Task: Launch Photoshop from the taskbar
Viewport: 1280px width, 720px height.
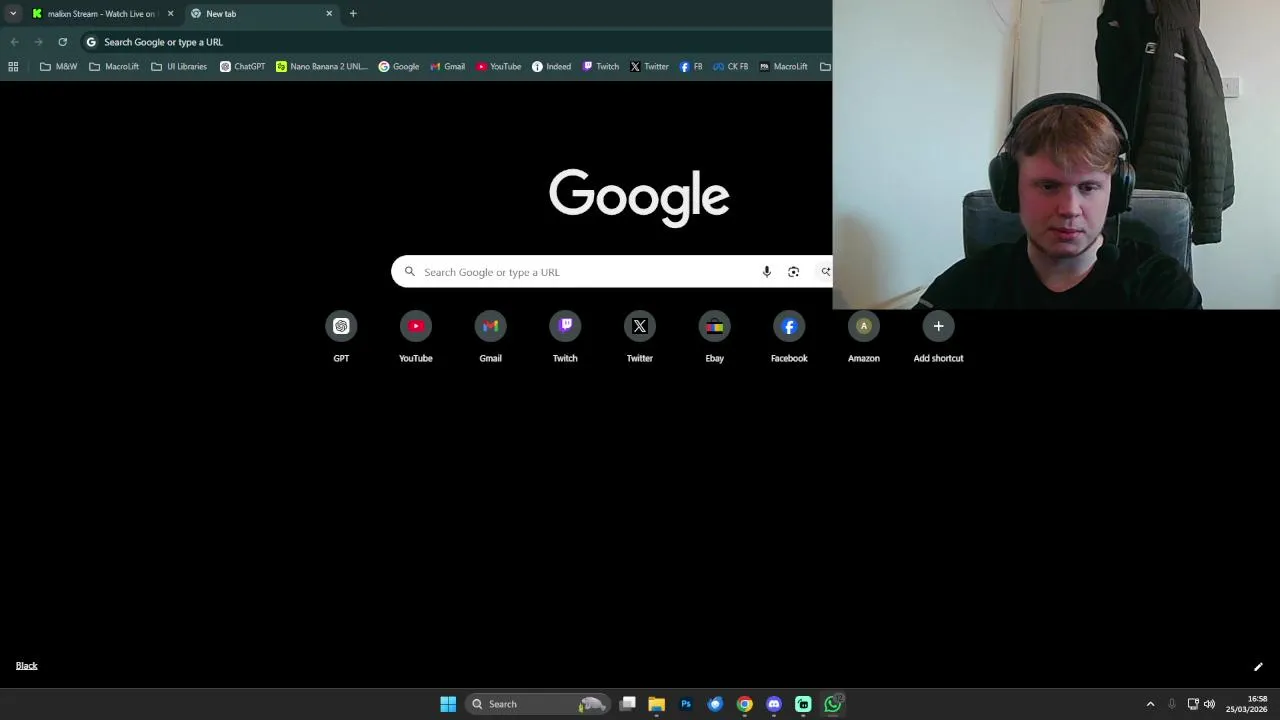Action: point(686,704)
